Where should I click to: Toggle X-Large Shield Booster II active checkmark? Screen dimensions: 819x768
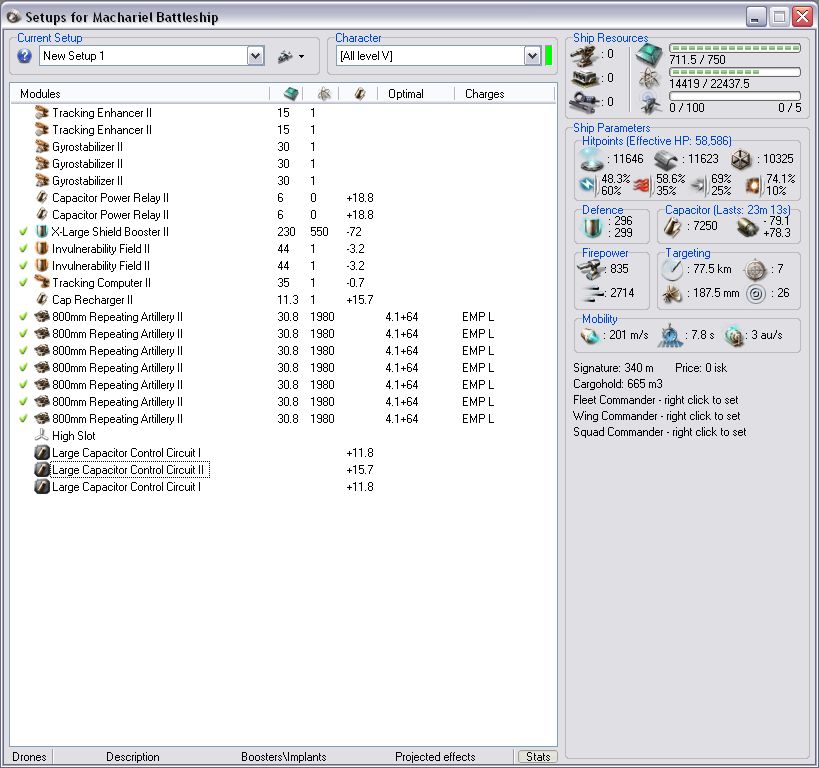coord(24,232)
